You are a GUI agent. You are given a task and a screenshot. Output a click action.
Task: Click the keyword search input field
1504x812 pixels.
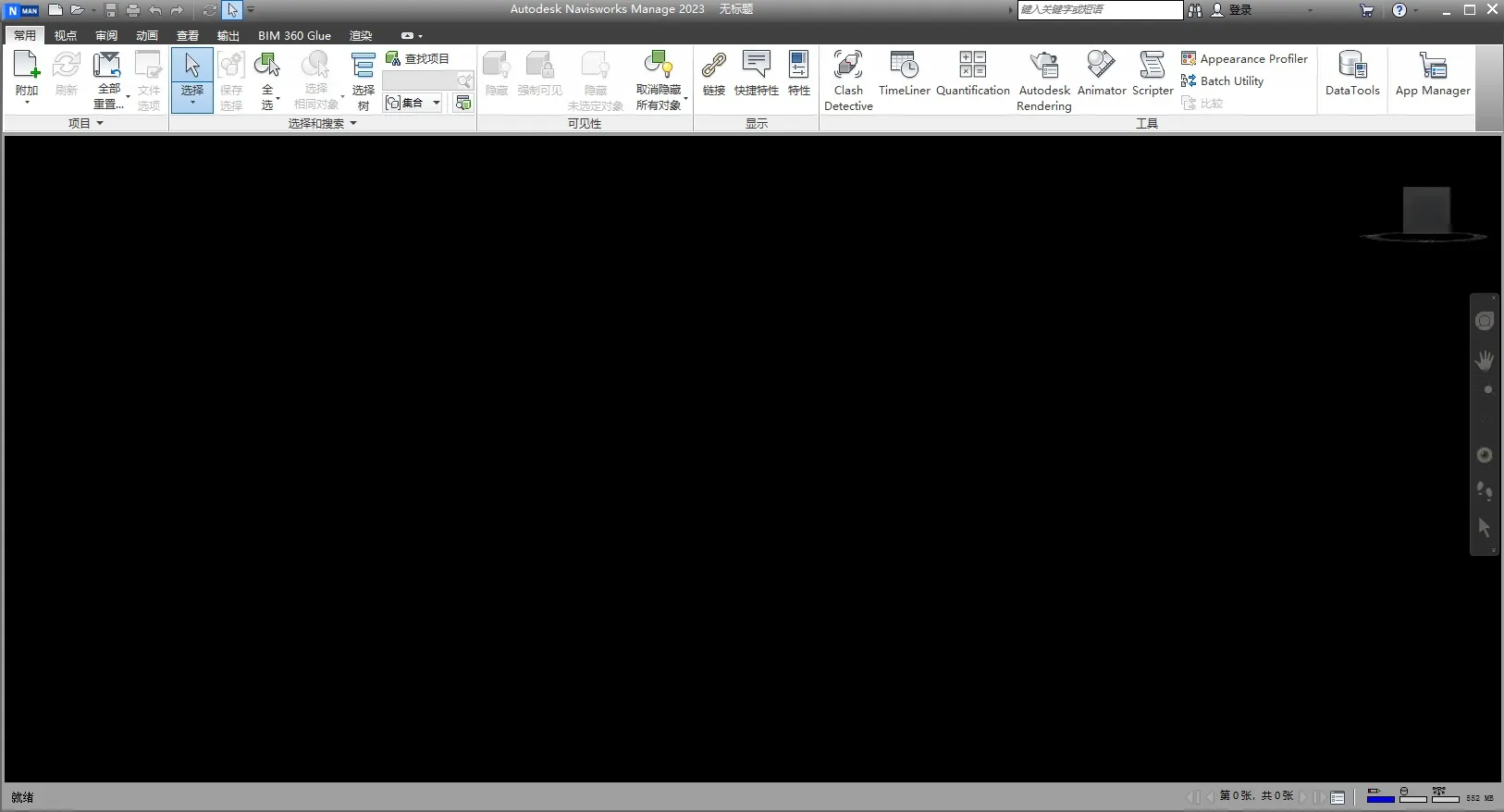pos(1099,9)
